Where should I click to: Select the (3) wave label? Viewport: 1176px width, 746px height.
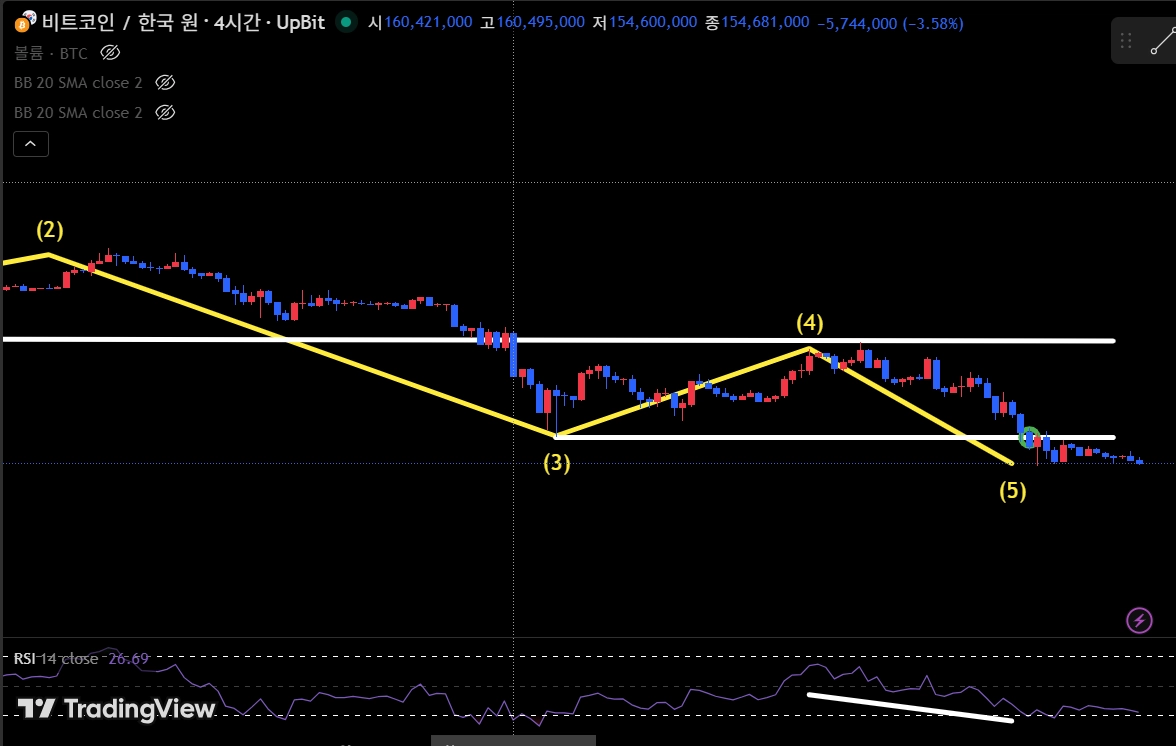pos(556,463)
